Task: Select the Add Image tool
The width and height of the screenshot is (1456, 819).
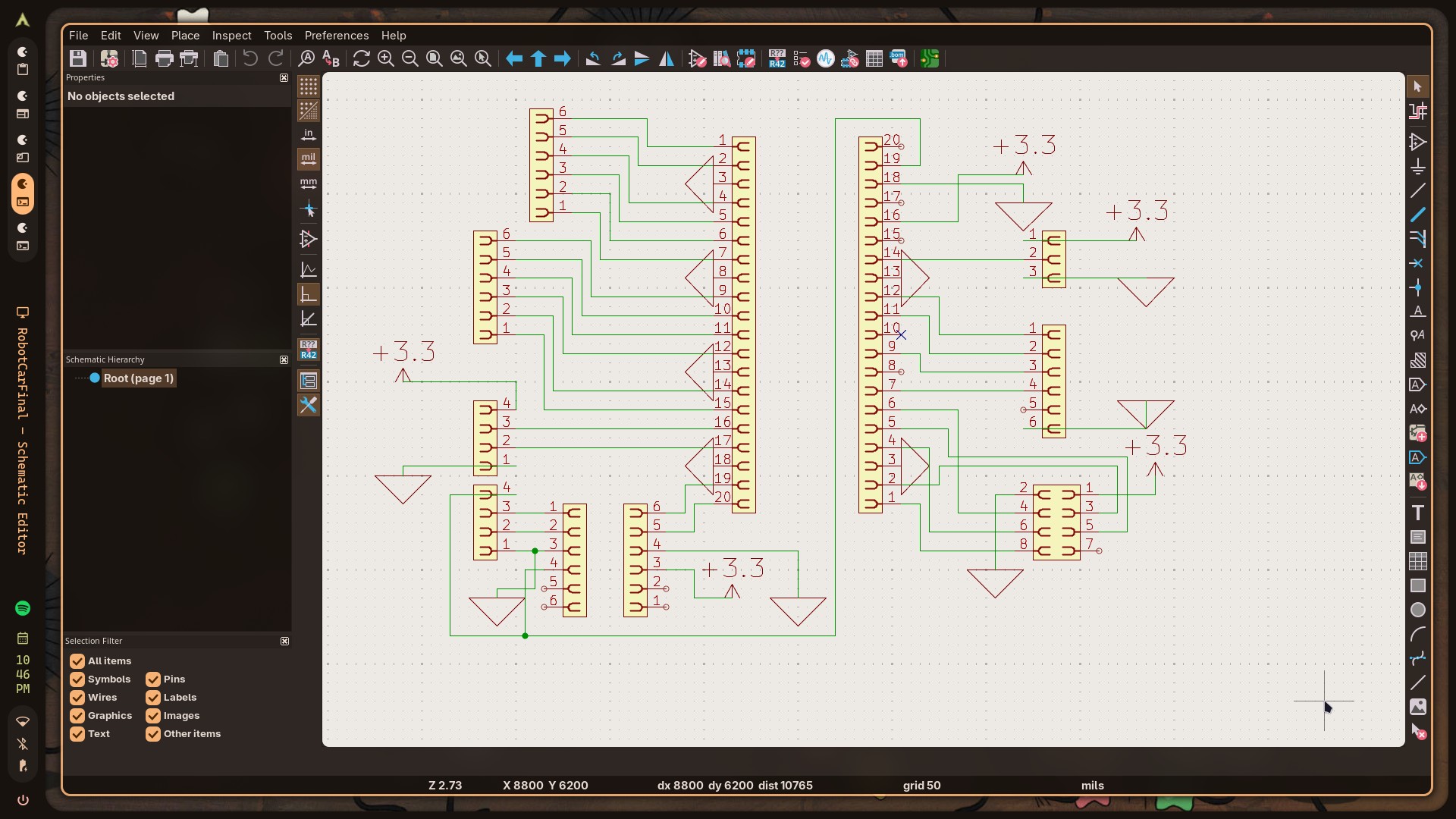Action: click(x=1418, y=707)
